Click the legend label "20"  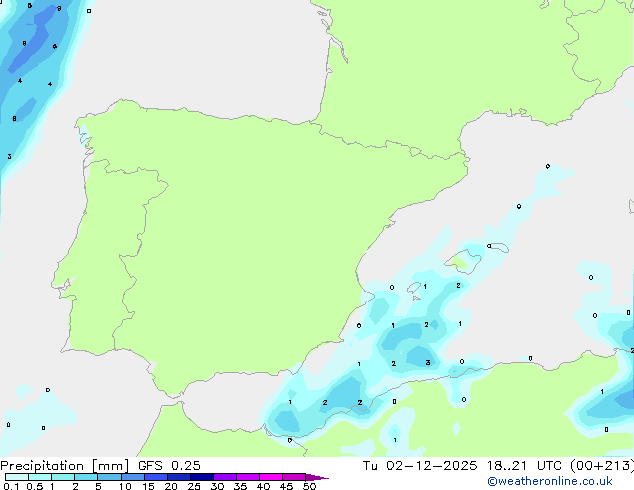tap(171, 486)
